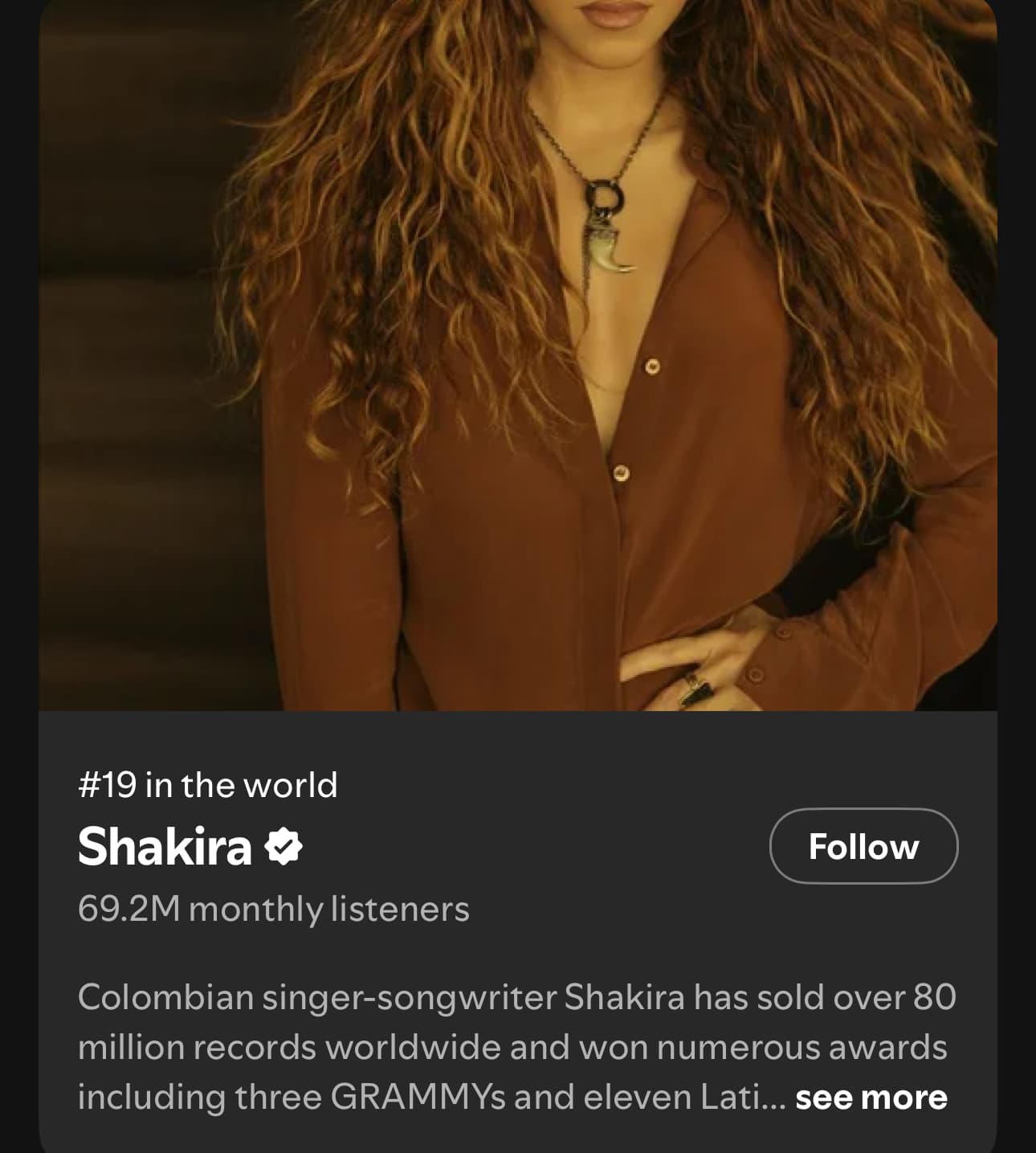Tap the #19 in the world ranking
1036x1153 pixels.
pos(208,785)
